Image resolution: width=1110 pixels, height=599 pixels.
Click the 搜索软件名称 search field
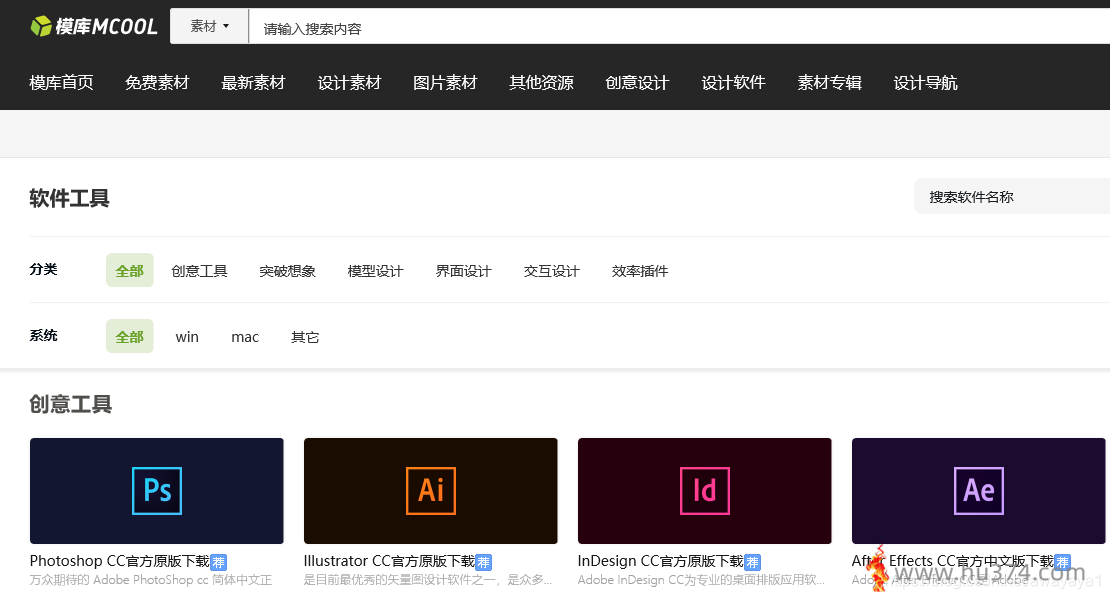coord(1012,197)
